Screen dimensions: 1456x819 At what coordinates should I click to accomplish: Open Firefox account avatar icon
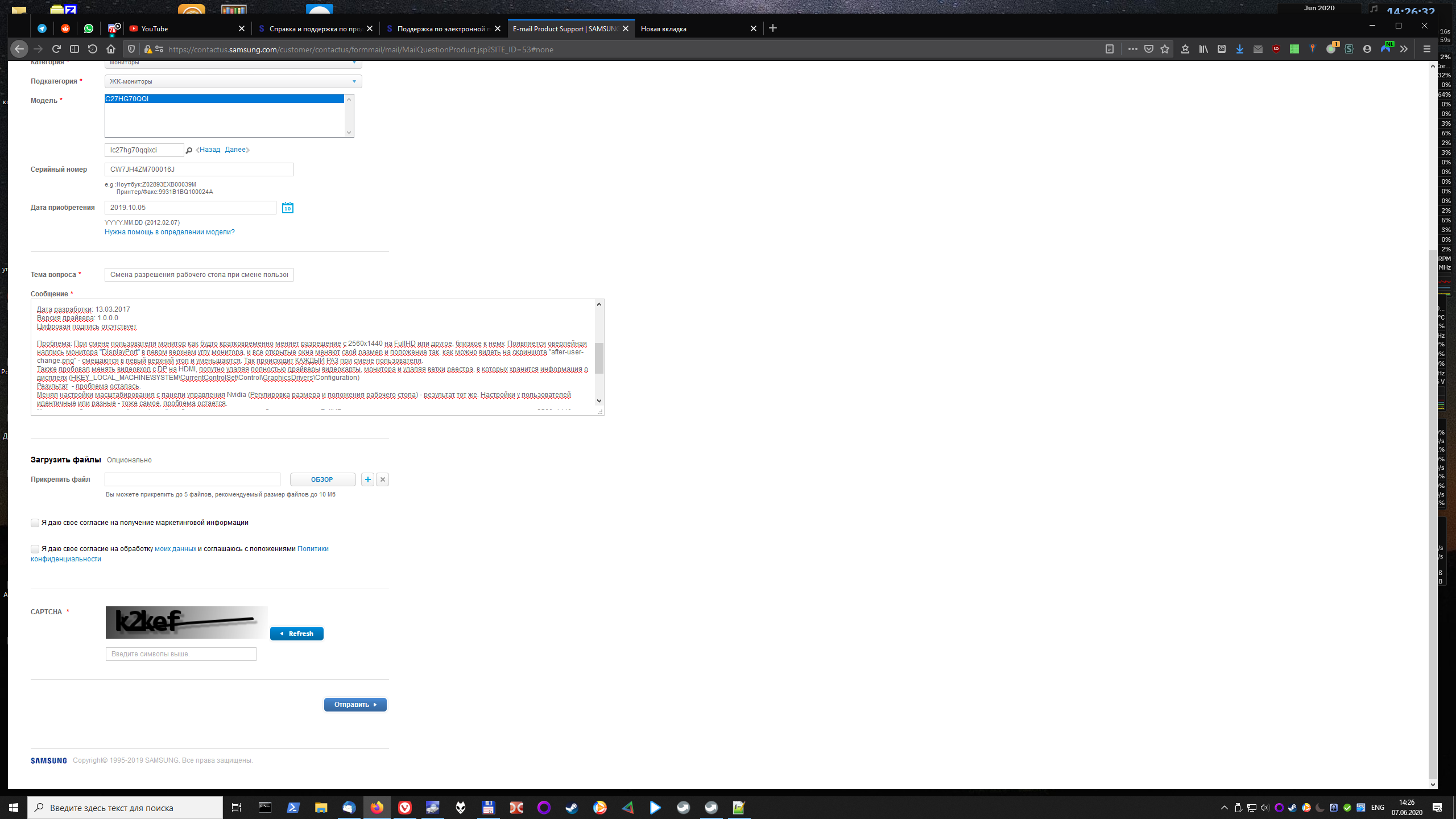[1367, 49]
